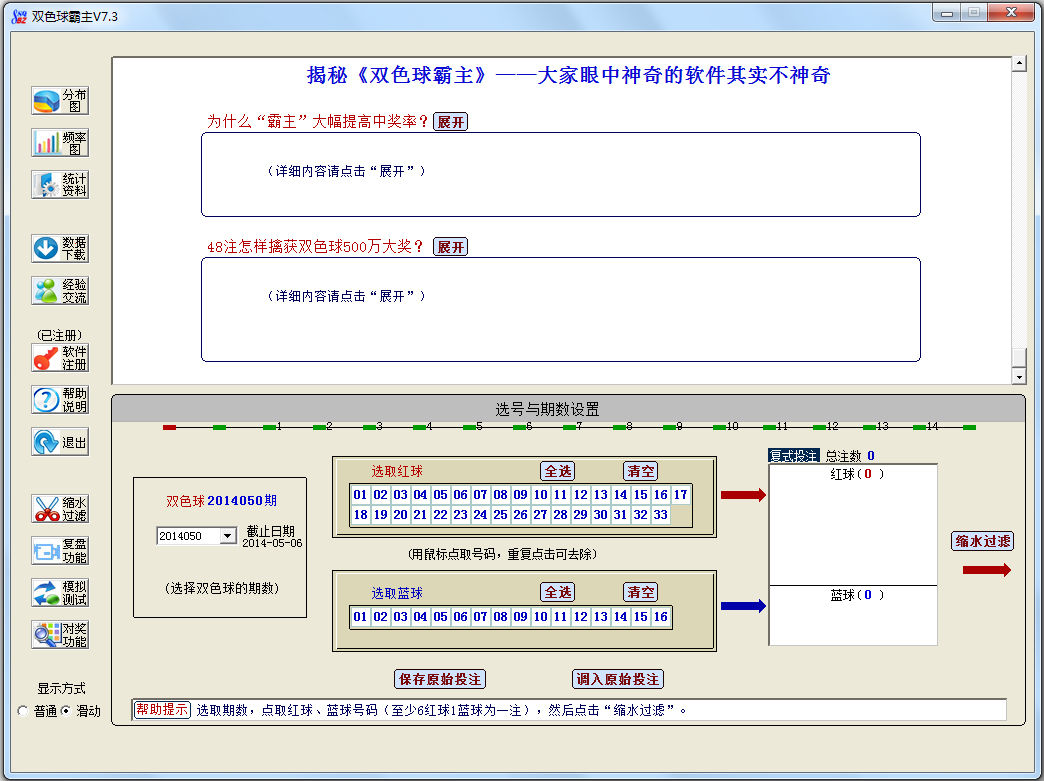This screenshot has width=1044, height=781.
Task: Expand 48注怎样擒获500万大奖 section
Action: 450,247
